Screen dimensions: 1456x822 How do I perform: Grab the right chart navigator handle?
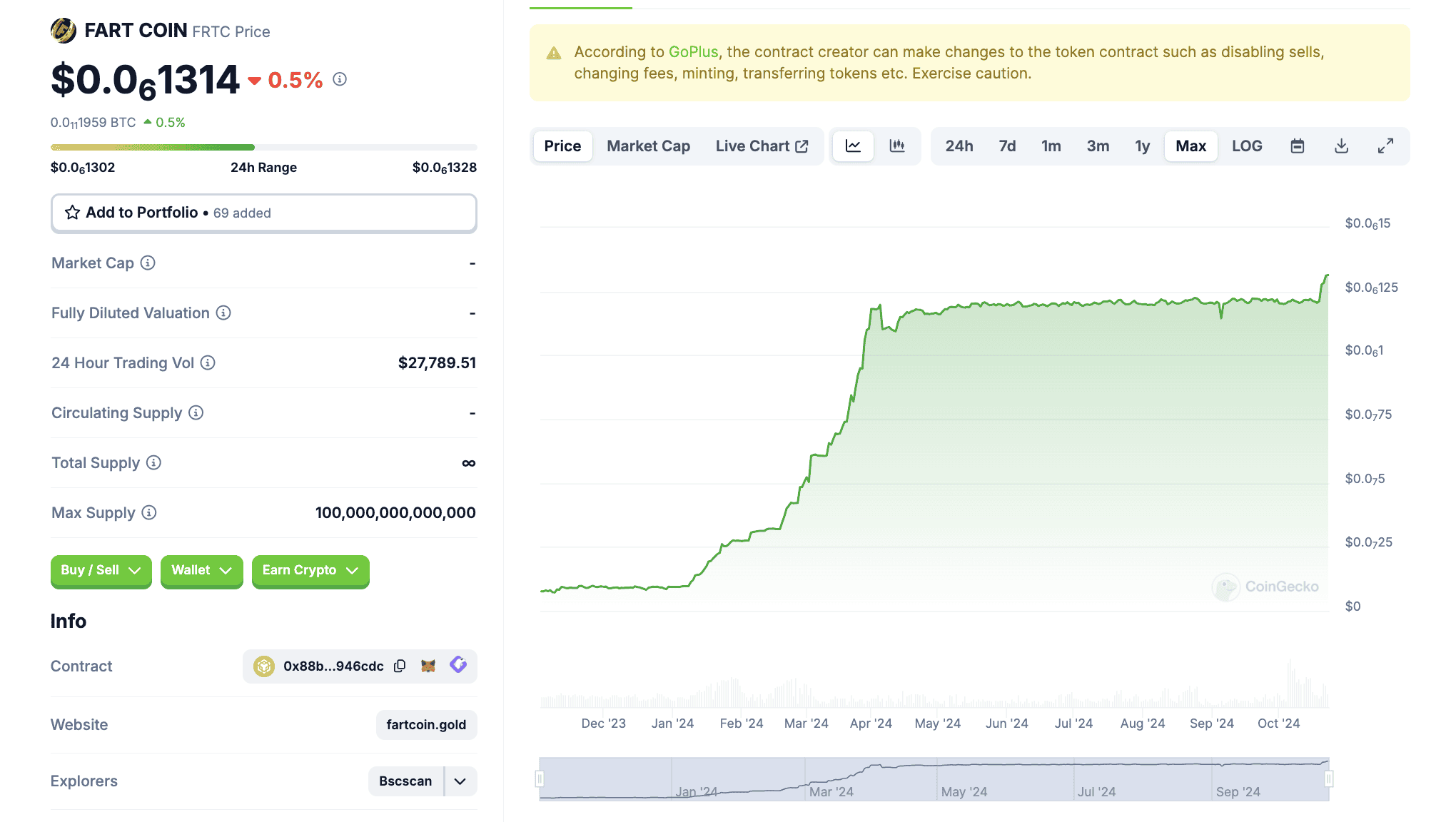pos(1328,779)
